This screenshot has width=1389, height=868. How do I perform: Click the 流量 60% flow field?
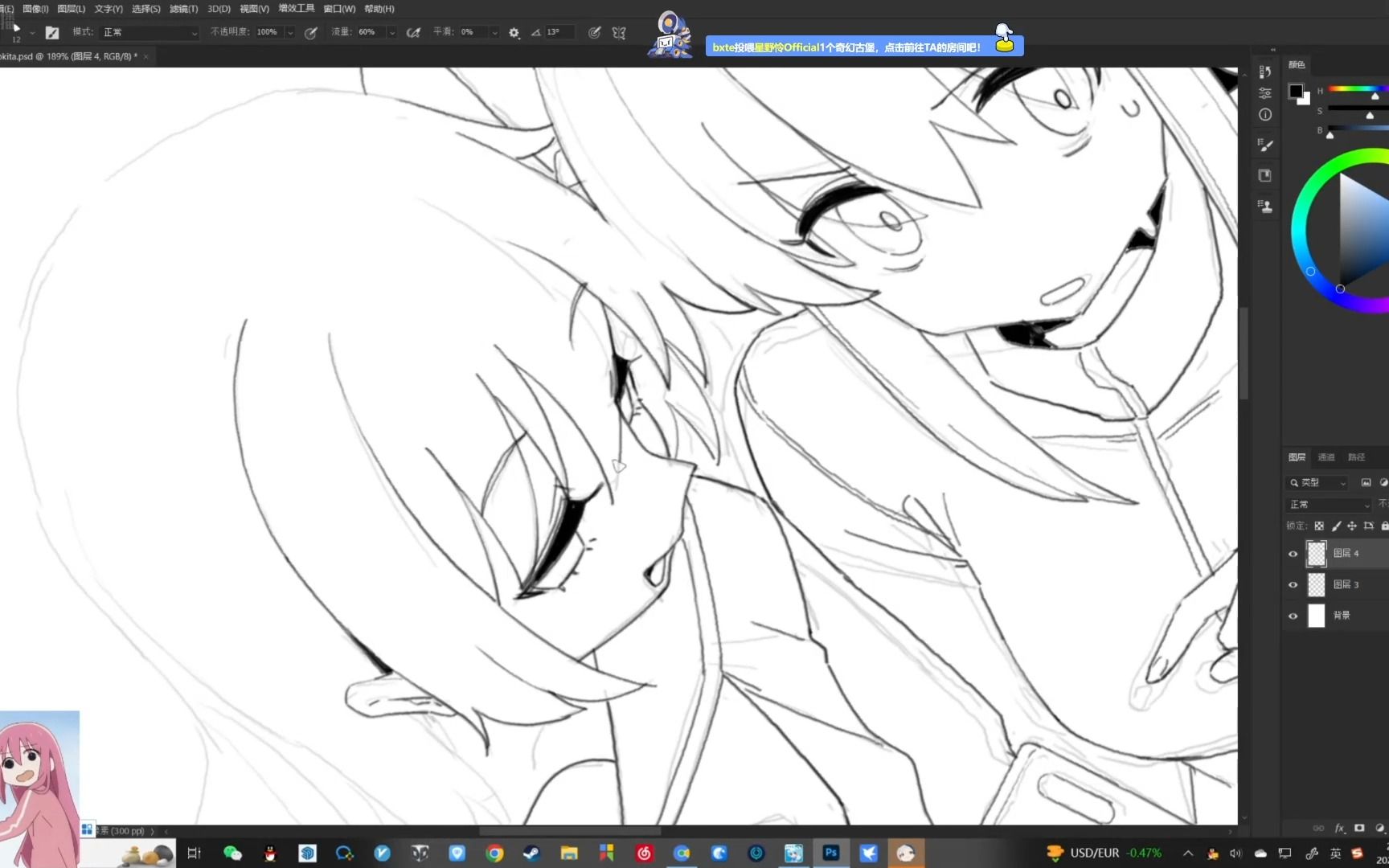pos(371,32)
